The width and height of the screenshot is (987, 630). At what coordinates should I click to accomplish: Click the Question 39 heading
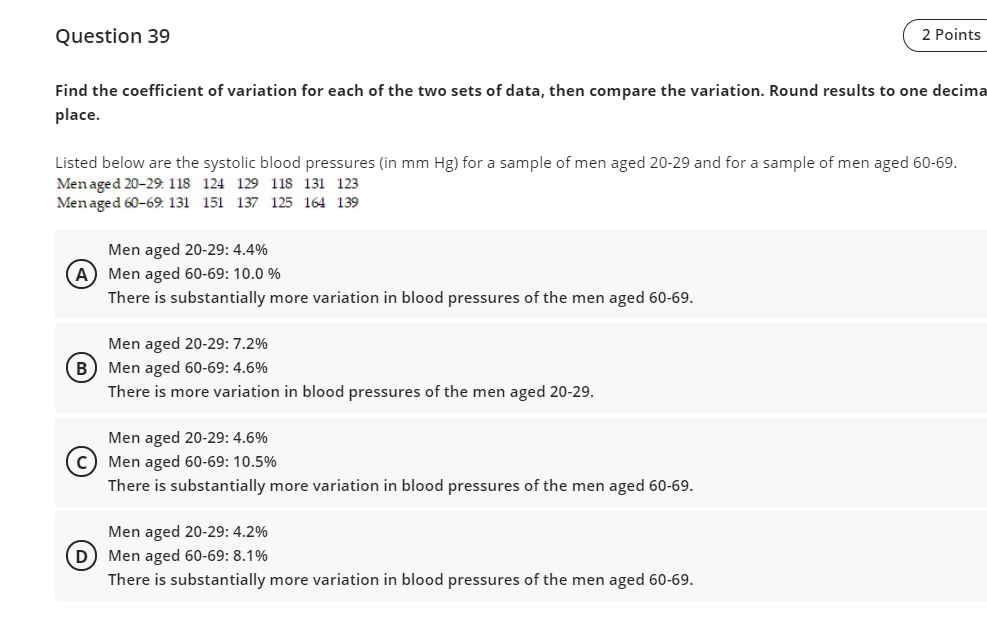pyautogui.click(x=112, y=36)
